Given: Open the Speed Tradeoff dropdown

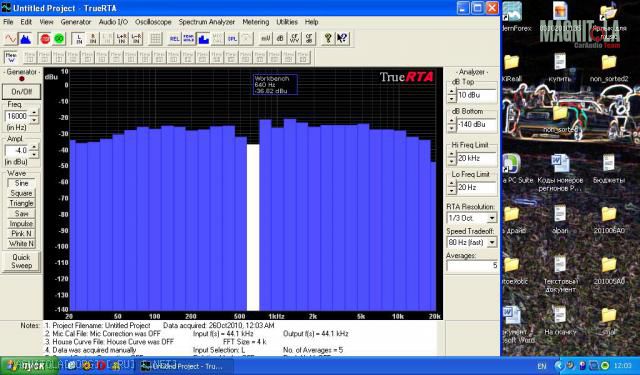Looking at the screenshot, I should 492,242.
